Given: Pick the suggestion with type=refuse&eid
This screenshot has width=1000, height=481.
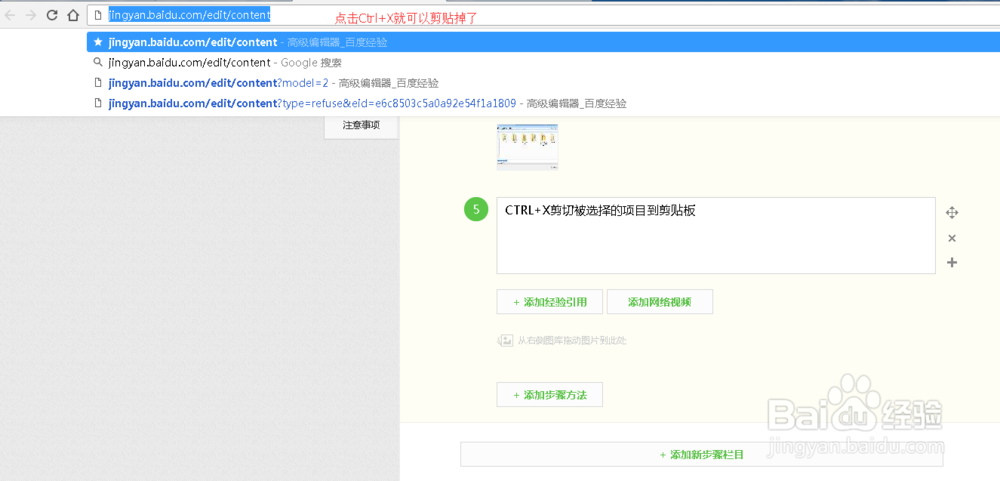Looking at the screenshot, I should 543,103.
